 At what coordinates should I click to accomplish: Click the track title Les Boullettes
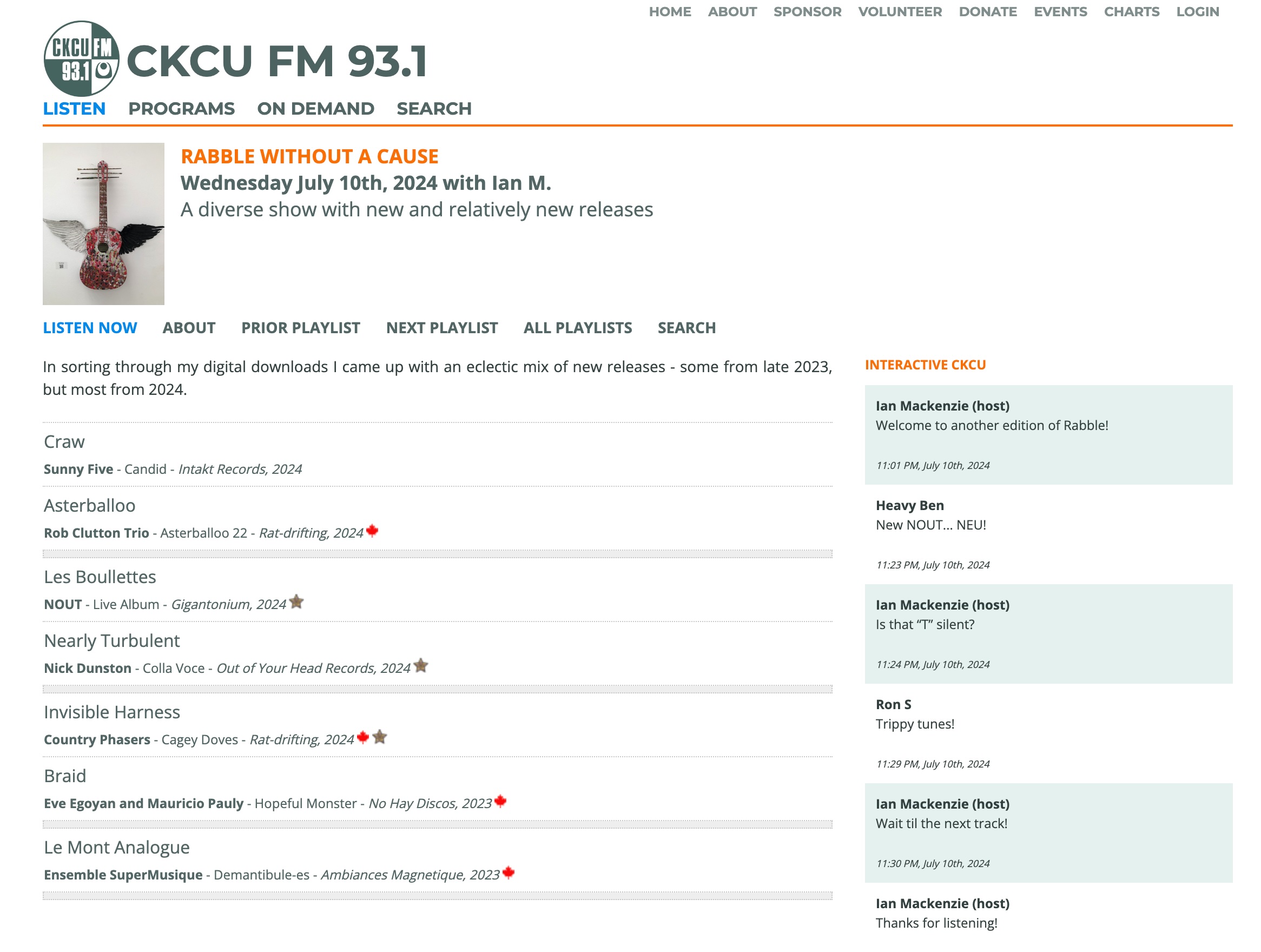pyautogui.click(x=100, y=577)
